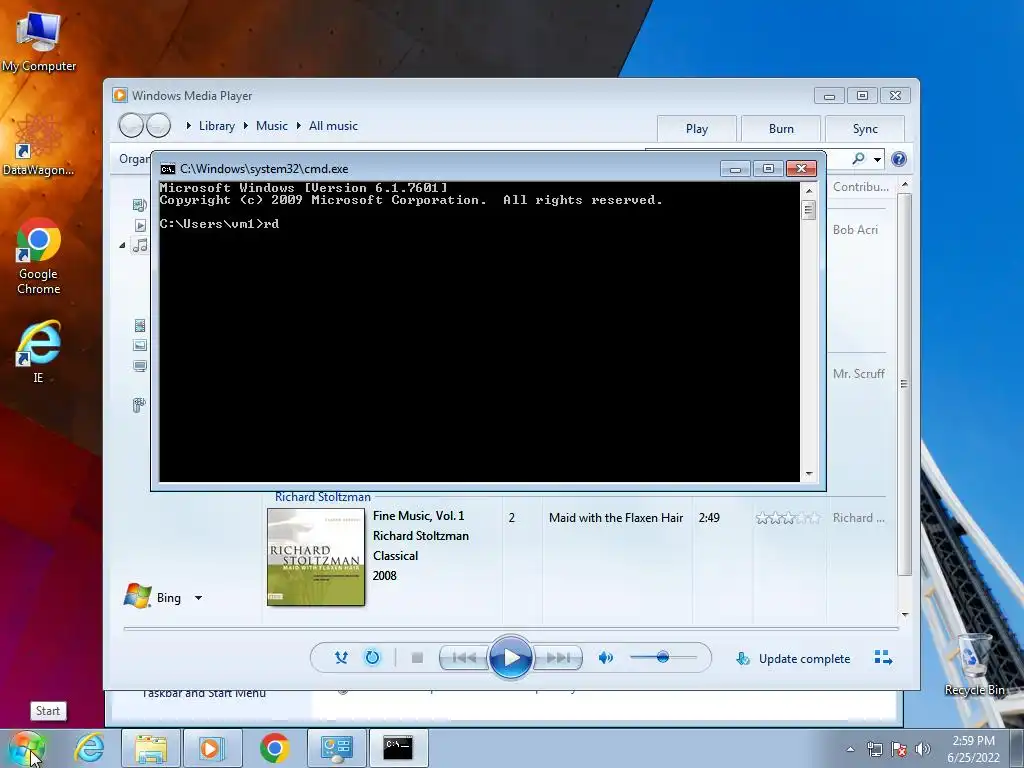Open the Burn tab

[781, 129]
